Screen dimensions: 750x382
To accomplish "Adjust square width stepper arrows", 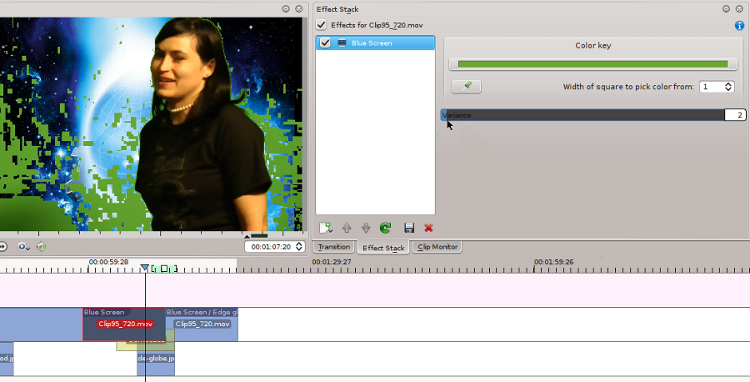I will coord(728,87).
